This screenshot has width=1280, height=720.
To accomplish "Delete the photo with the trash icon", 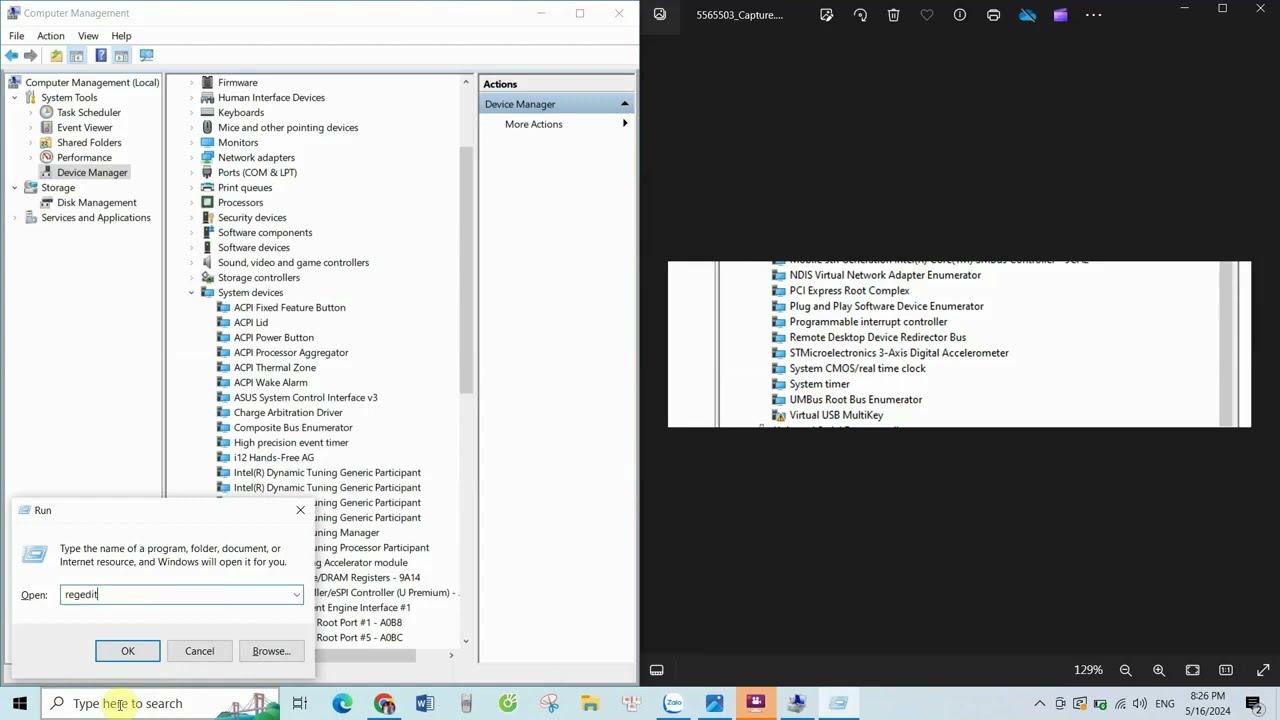I will (x=893, y=15).
